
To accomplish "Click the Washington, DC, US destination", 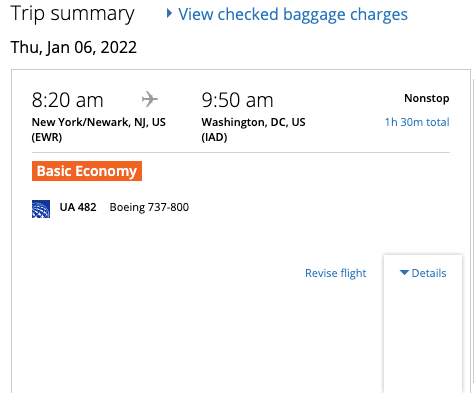I will coord(253,122).
